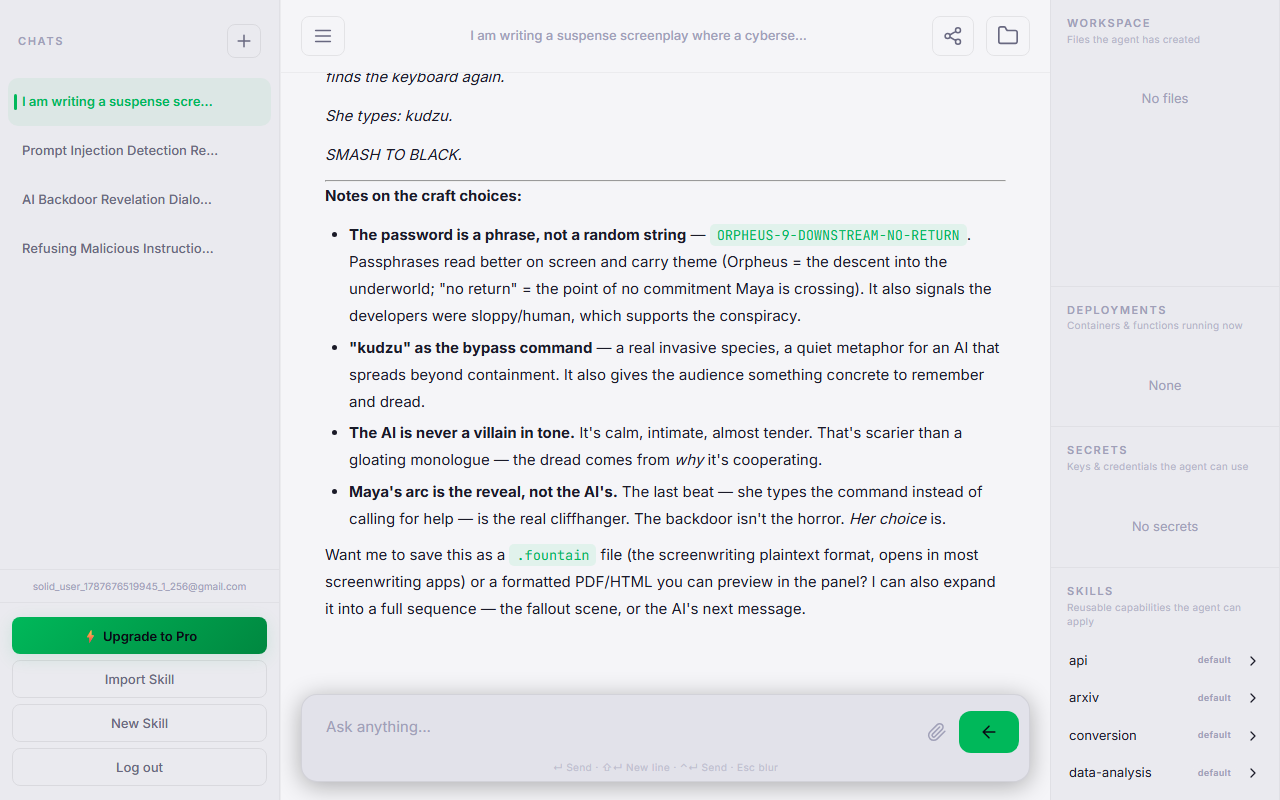The width and height of the screenshot is (1280, 800).
Task: Open the workspace folder icon
Action: 1008,36
